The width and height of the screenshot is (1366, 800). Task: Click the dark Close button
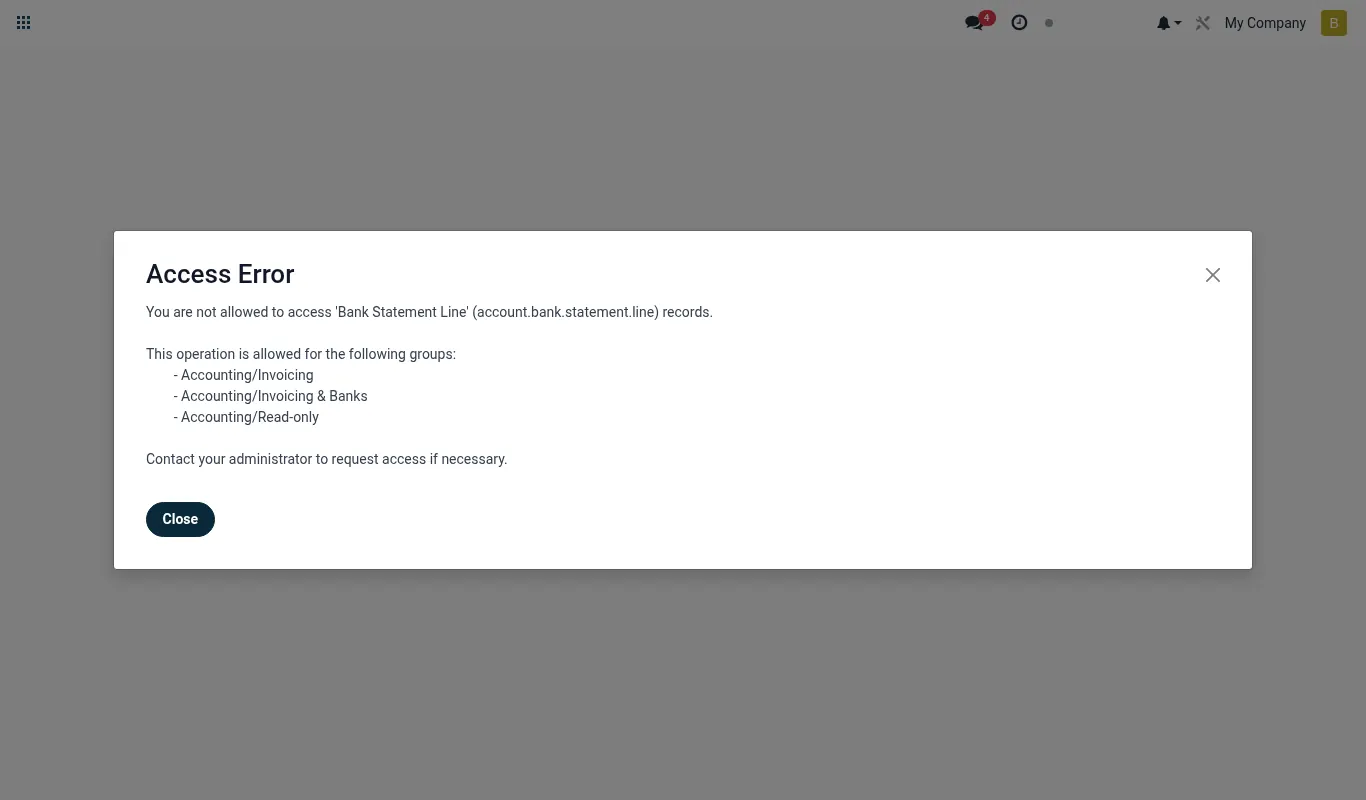point(180,519)
